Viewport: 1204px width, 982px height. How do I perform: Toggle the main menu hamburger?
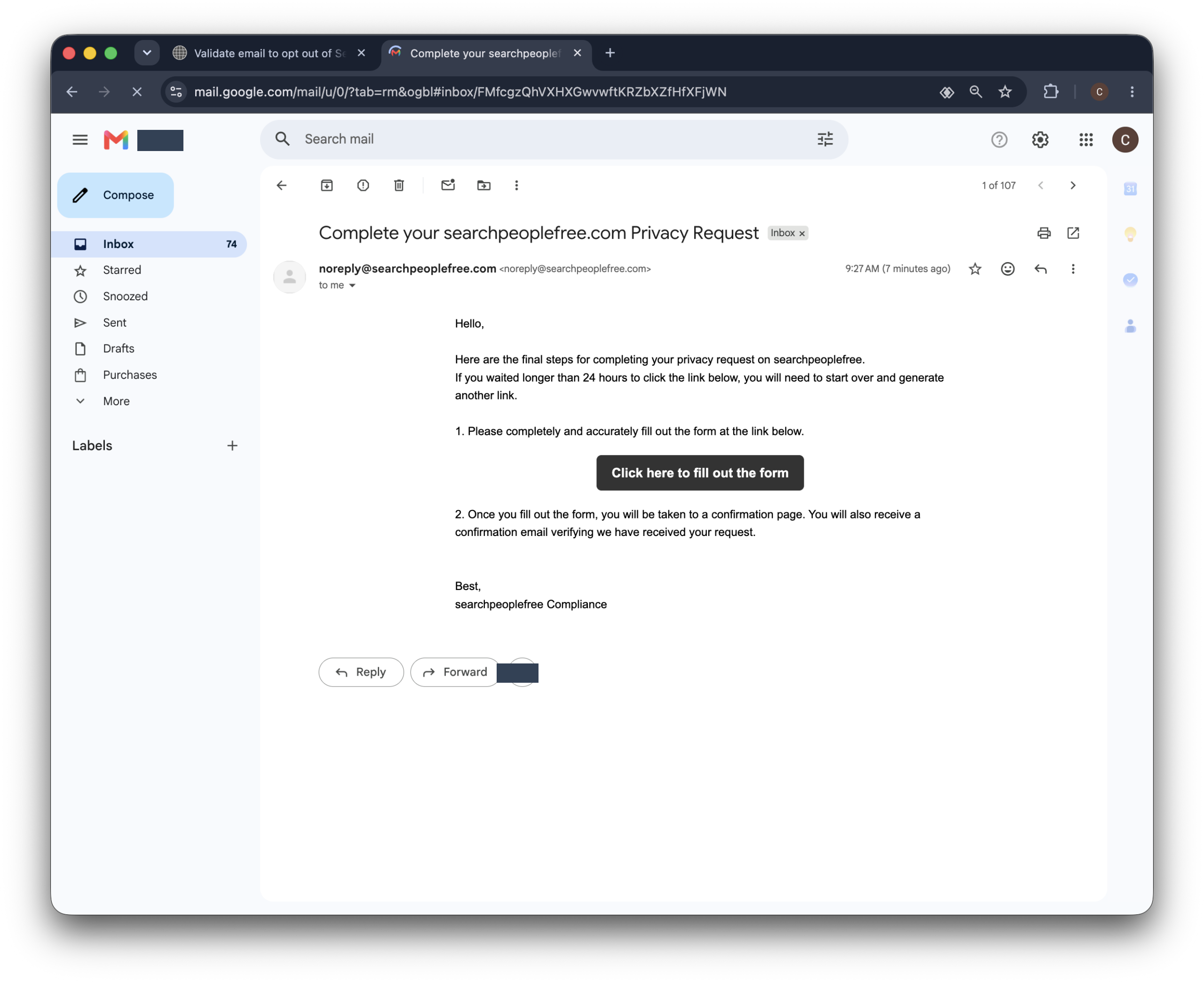tap(79, 140)
